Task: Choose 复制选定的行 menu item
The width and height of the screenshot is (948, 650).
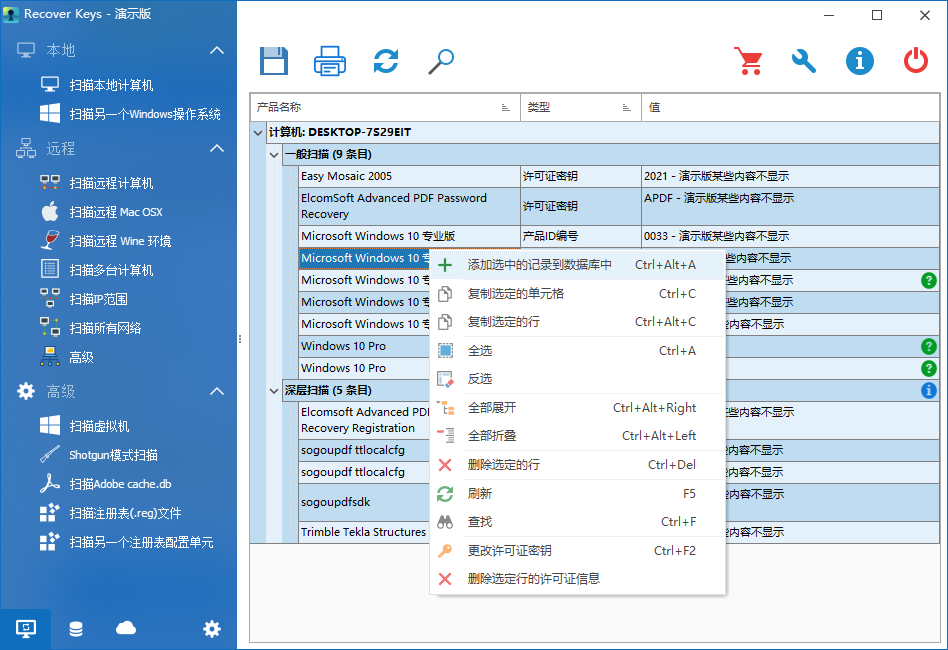Action: (x=577, y=322)
